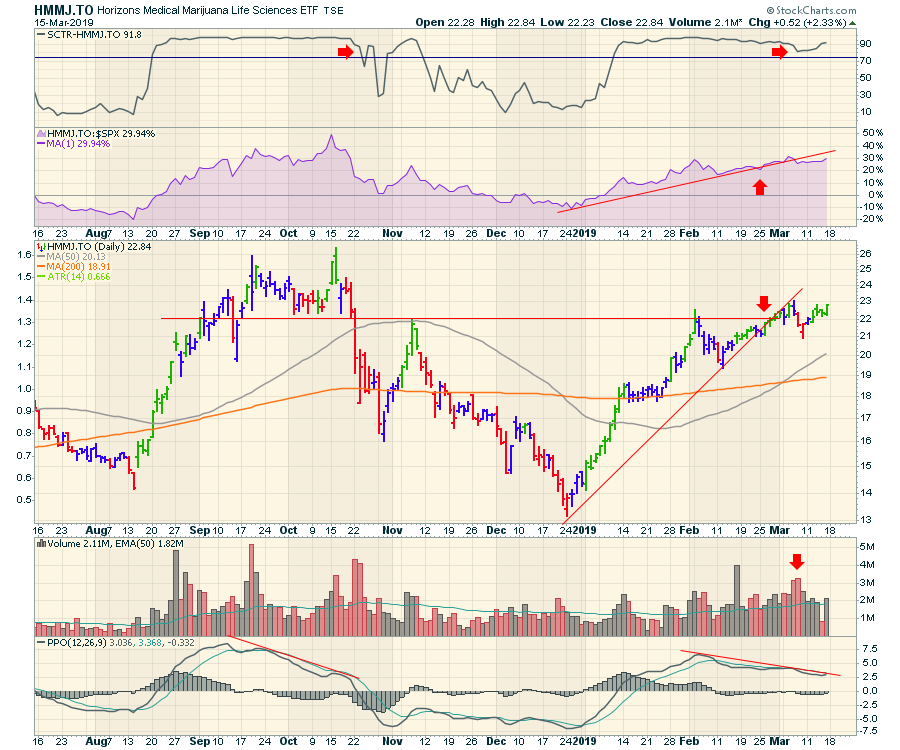Click the 5M tick on volume scale

point(867,546)
